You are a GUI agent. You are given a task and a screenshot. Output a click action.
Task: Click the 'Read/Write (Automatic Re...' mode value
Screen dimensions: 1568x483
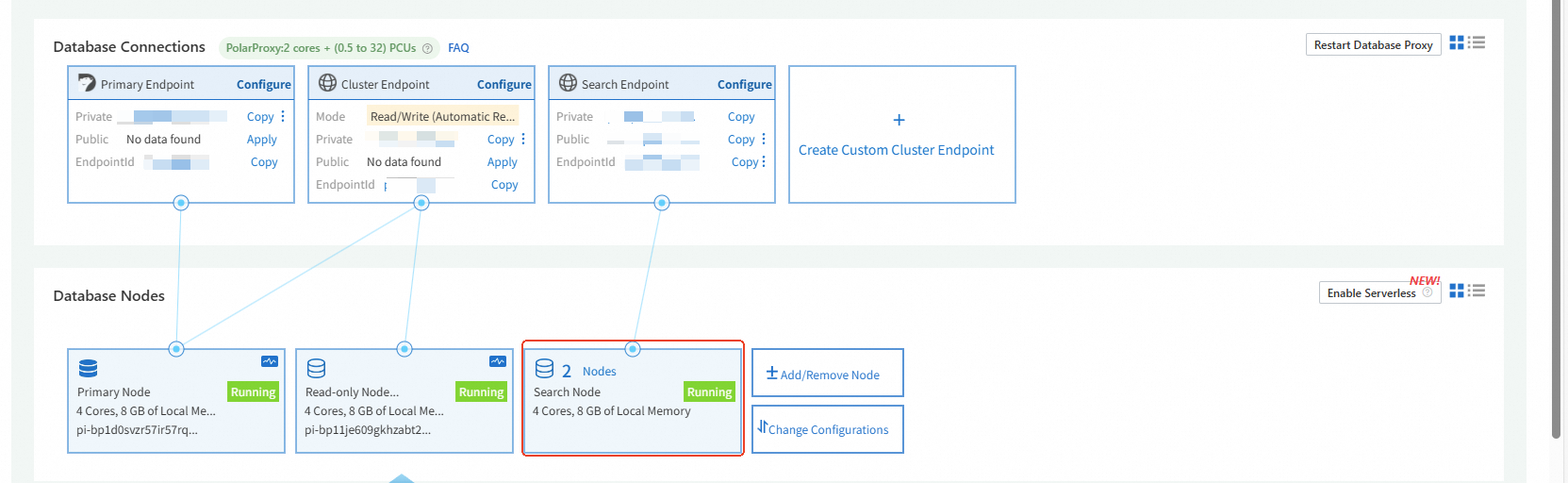[443, 117]
